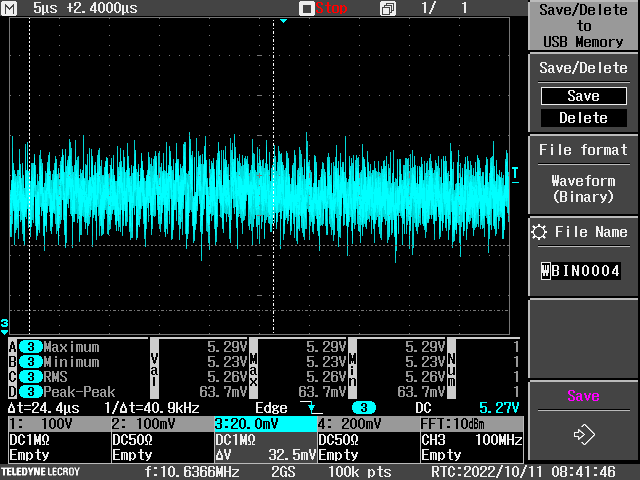640x480 pixels.
Task: Click the channel 3 ground marker
Action: click(x=5, y=325)
